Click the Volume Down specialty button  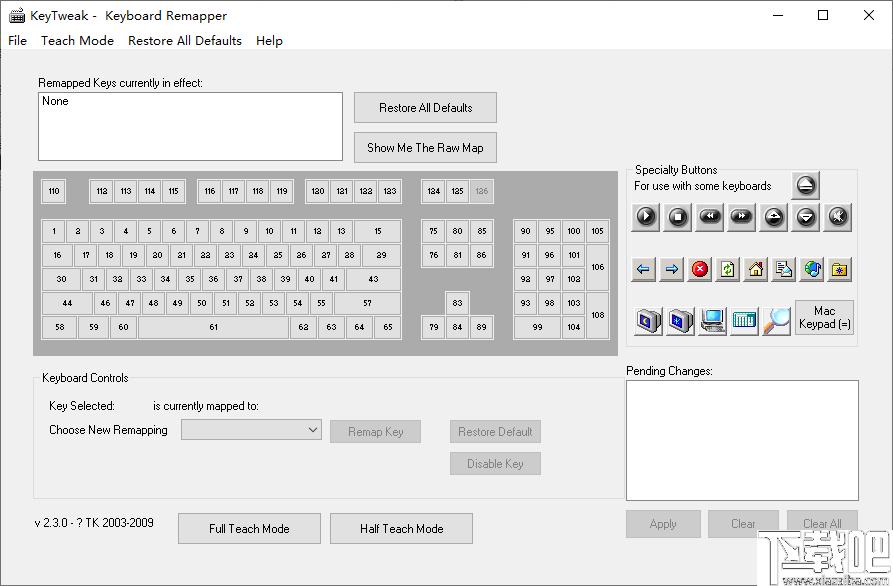pos(806,217)
